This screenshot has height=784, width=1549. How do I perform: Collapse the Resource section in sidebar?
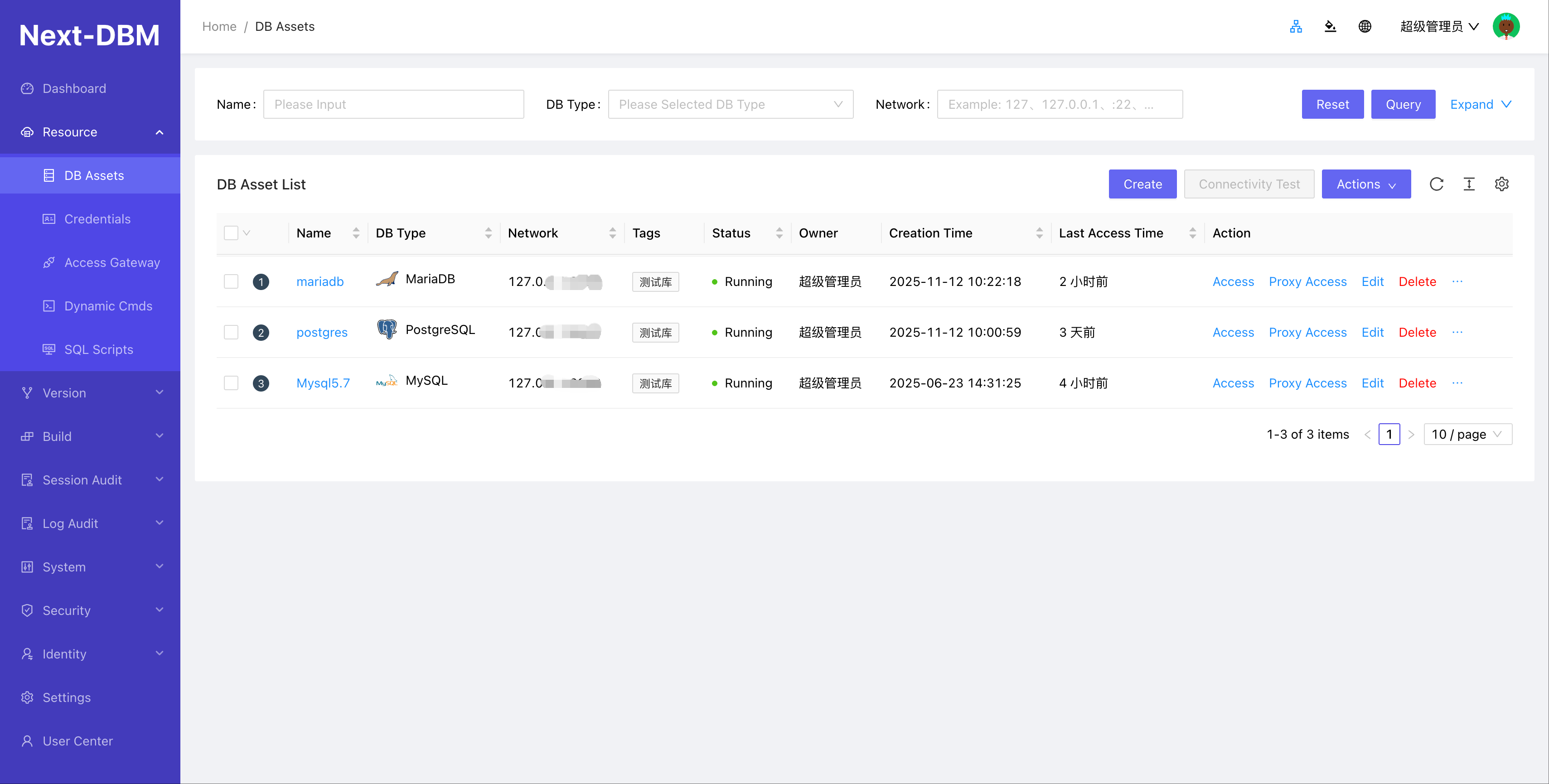click(x=90, y=132)
